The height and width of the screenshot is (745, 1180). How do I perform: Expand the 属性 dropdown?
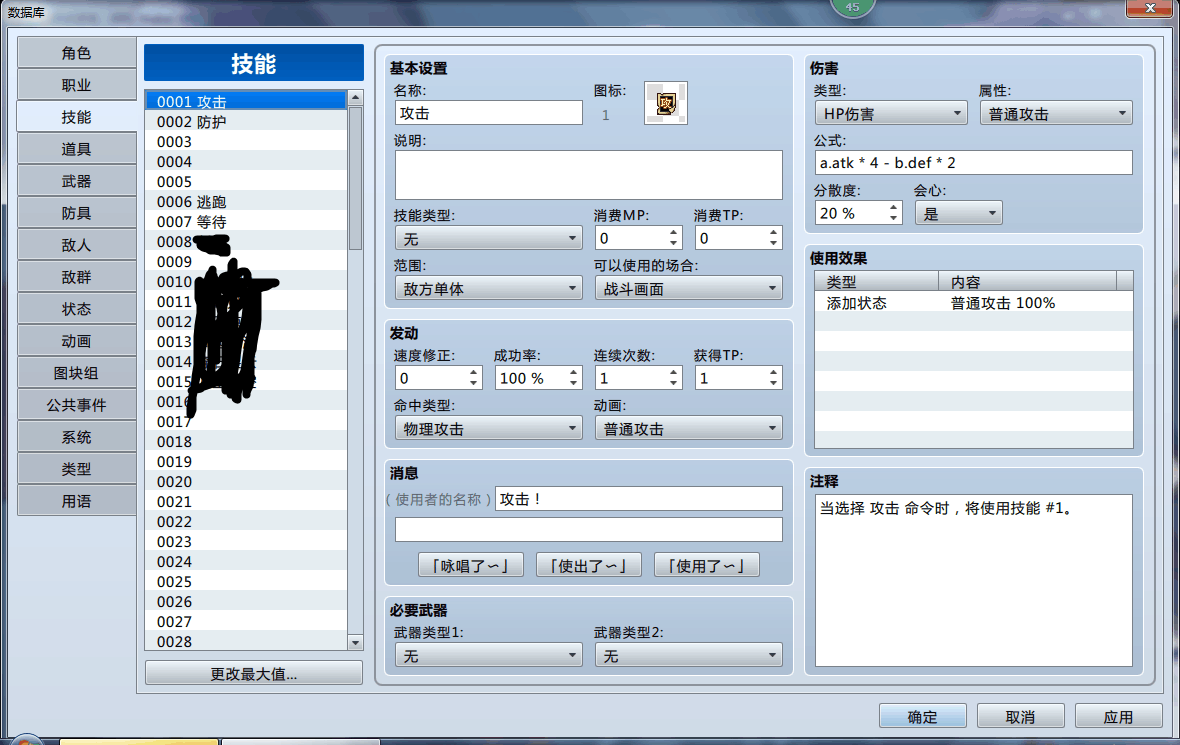tap(1057, 114)
